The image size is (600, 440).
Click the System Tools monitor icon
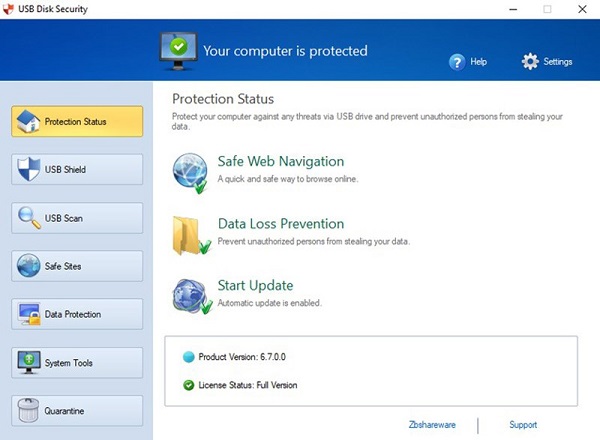(x=29, y=362)
